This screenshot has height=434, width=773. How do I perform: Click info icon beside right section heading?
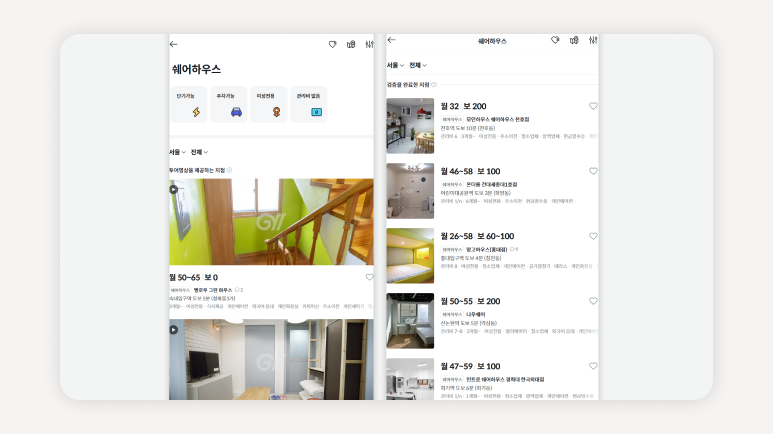(434, 85)
